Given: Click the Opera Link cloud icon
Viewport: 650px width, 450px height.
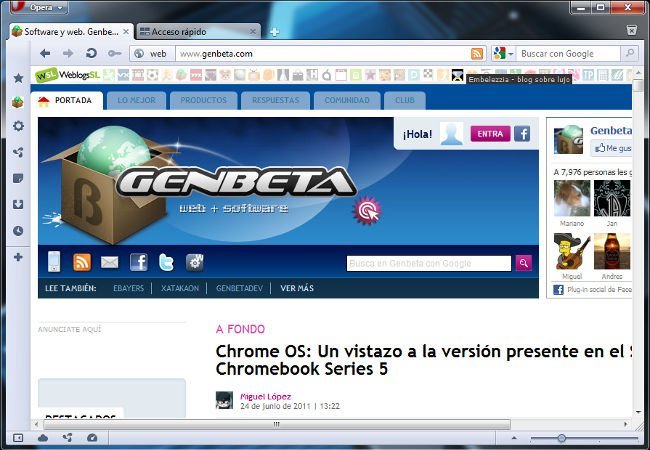Looking at the screenshot, I should click(43, 438).
